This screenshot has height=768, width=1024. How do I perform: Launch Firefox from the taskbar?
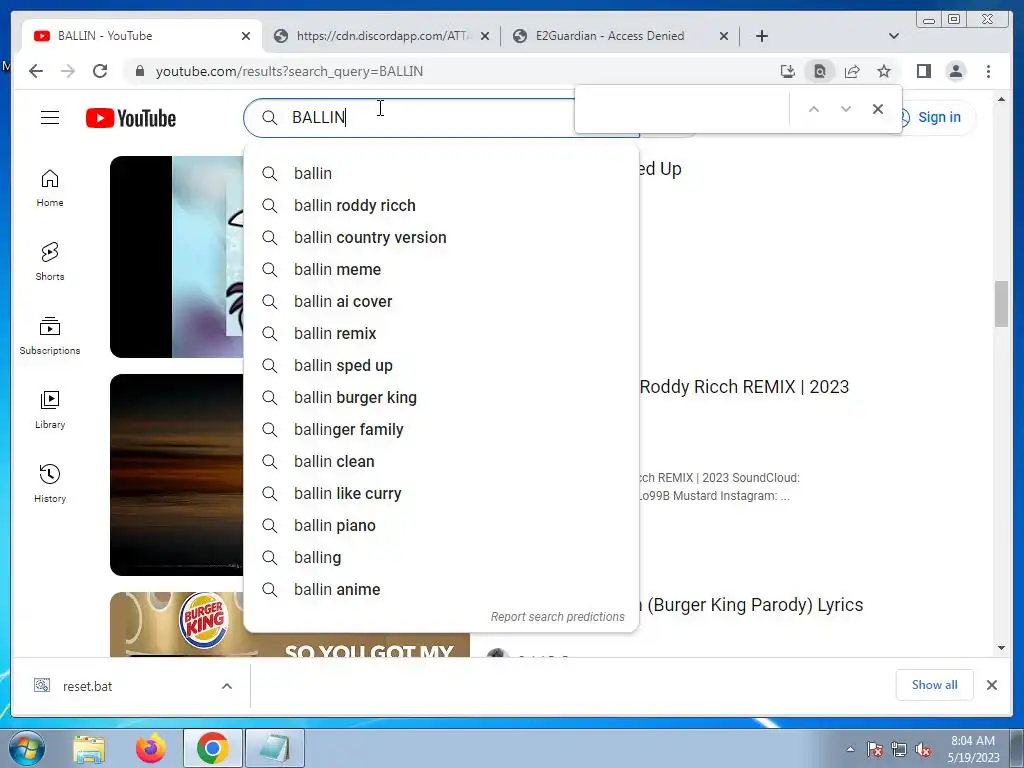point(150,748)
